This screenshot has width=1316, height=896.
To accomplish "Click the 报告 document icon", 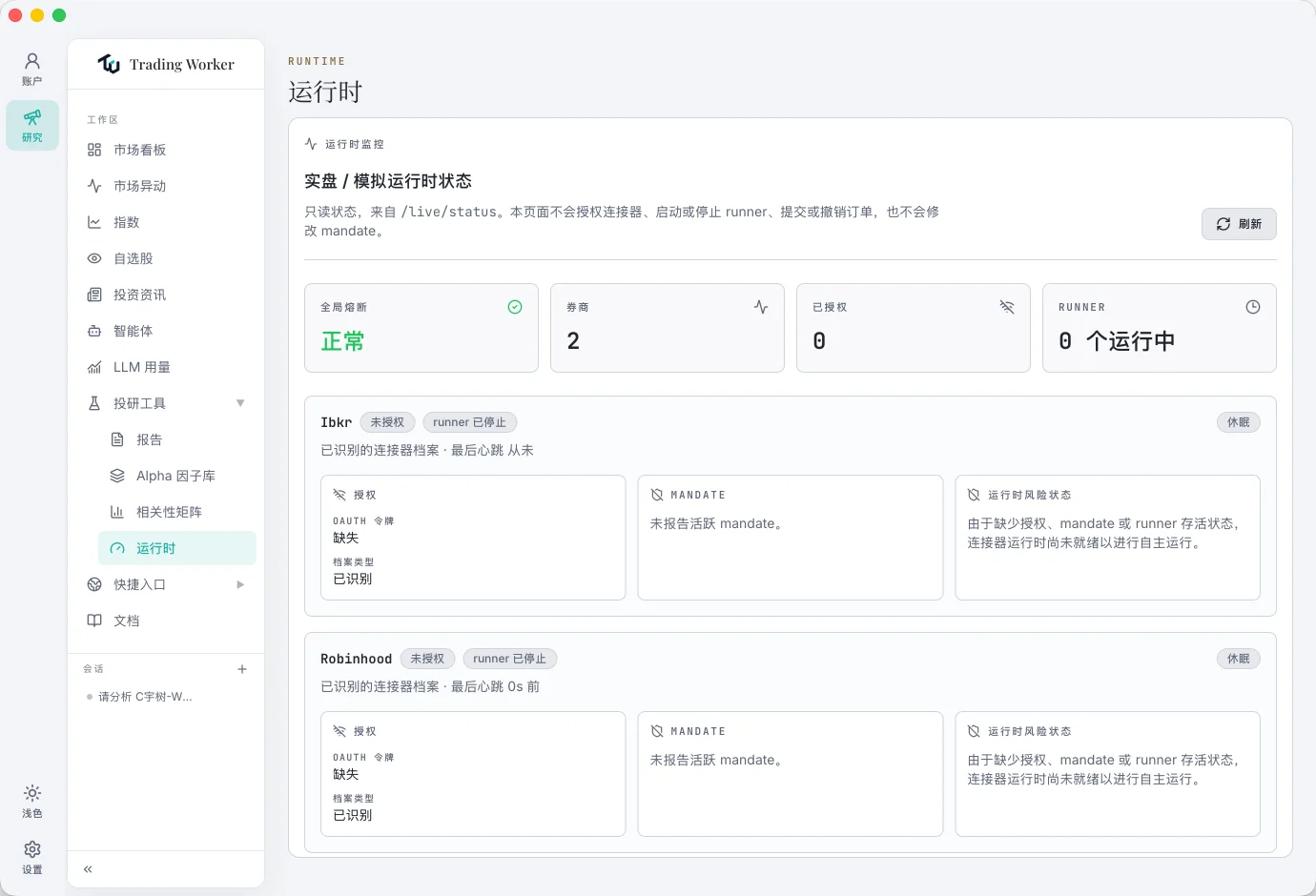I will (117, 439).
